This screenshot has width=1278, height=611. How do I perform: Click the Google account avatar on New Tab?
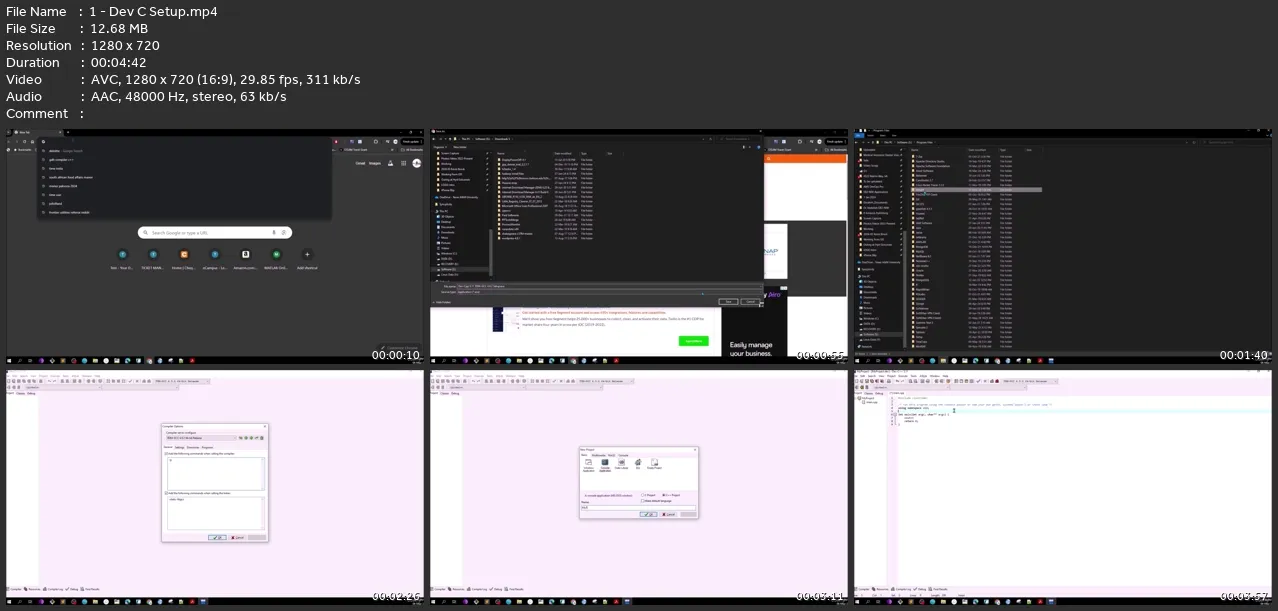pos(417,163)
